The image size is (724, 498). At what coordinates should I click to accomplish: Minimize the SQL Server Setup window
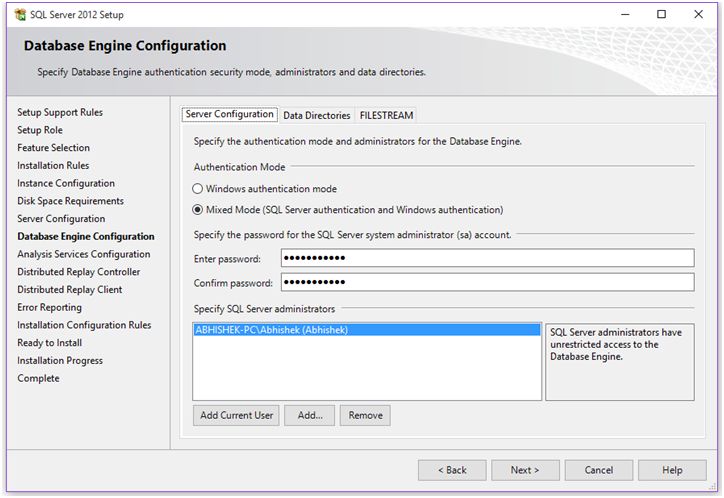pos(624,15)
